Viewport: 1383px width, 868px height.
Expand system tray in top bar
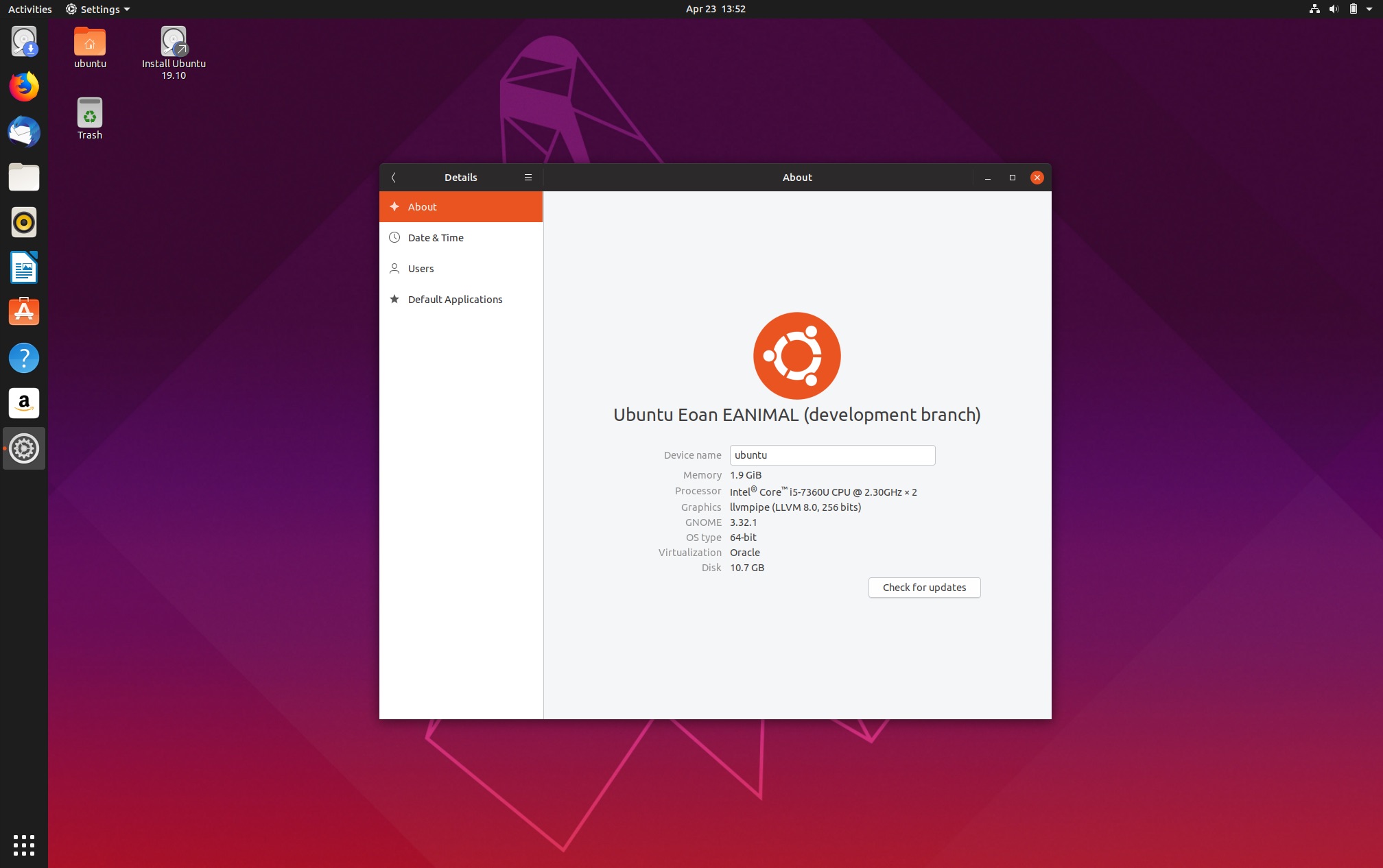point(1371,9)
